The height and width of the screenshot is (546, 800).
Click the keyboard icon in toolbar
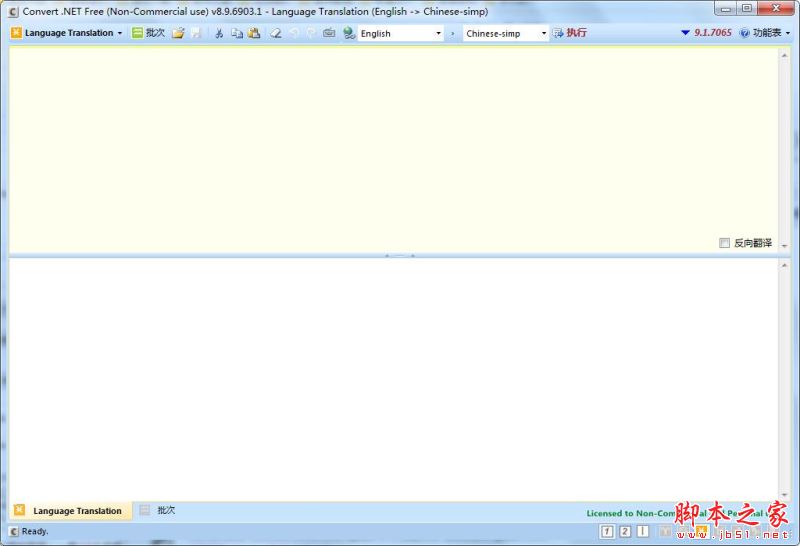coord(329,33)
